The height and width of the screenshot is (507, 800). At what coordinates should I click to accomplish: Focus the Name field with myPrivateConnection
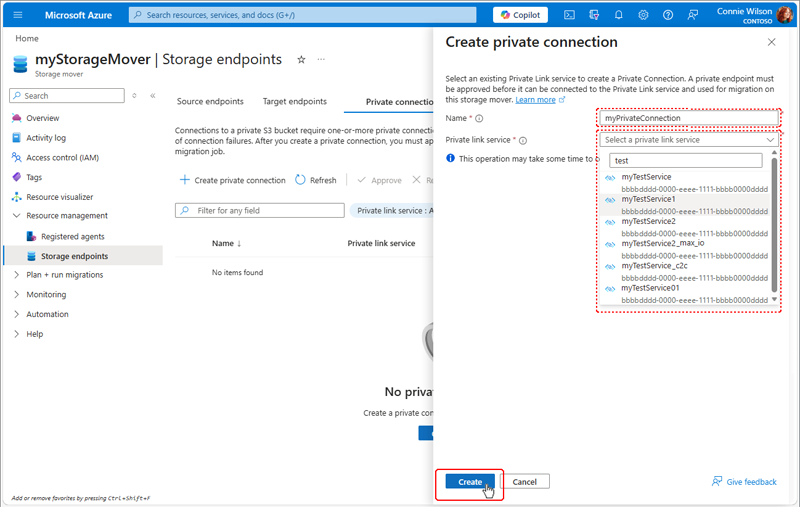click(x=688, y=118)
